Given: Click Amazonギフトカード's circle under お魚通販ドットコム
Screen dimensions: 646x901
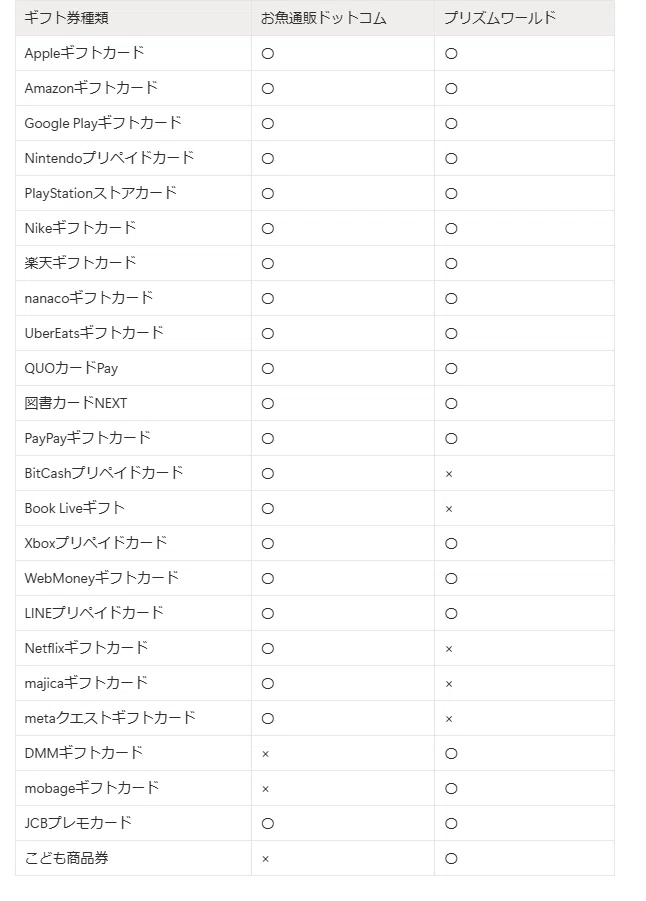Looking at the screenshot, I should [x=268, y=88].
